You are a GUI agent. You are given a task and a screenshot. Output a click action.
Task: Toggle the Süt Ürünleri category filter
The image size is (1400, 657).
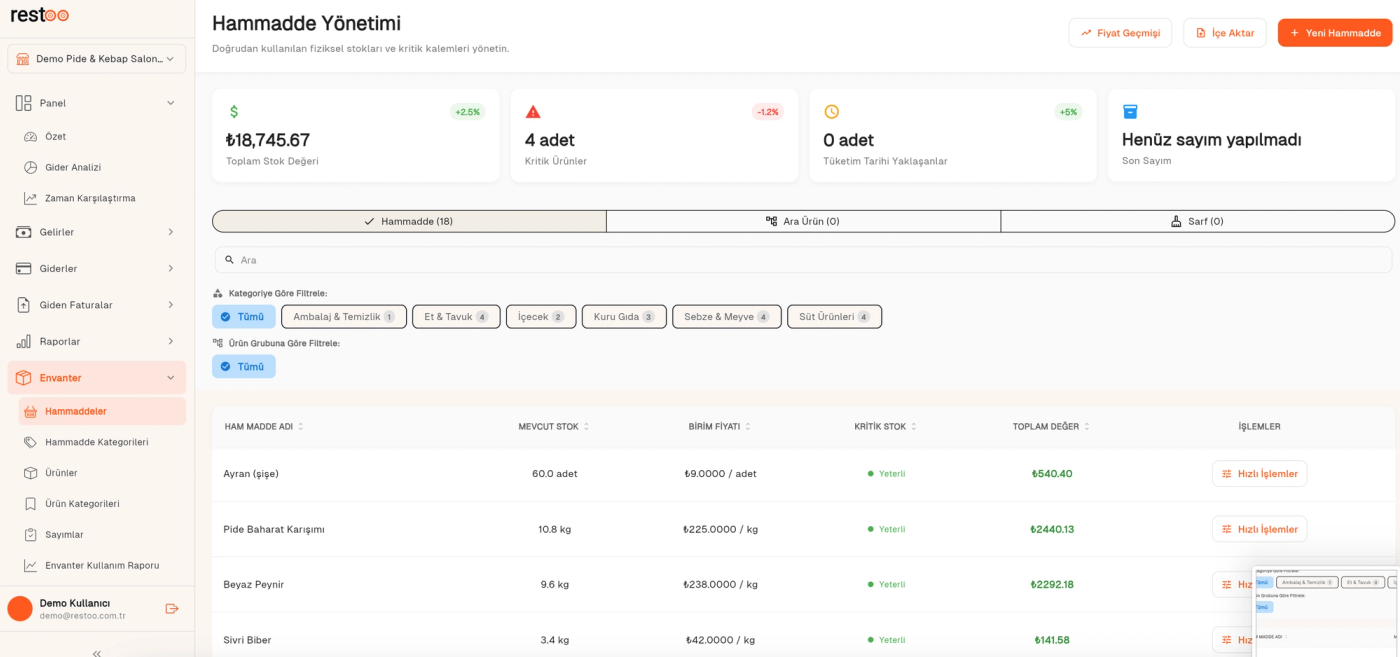pos(834,317)
